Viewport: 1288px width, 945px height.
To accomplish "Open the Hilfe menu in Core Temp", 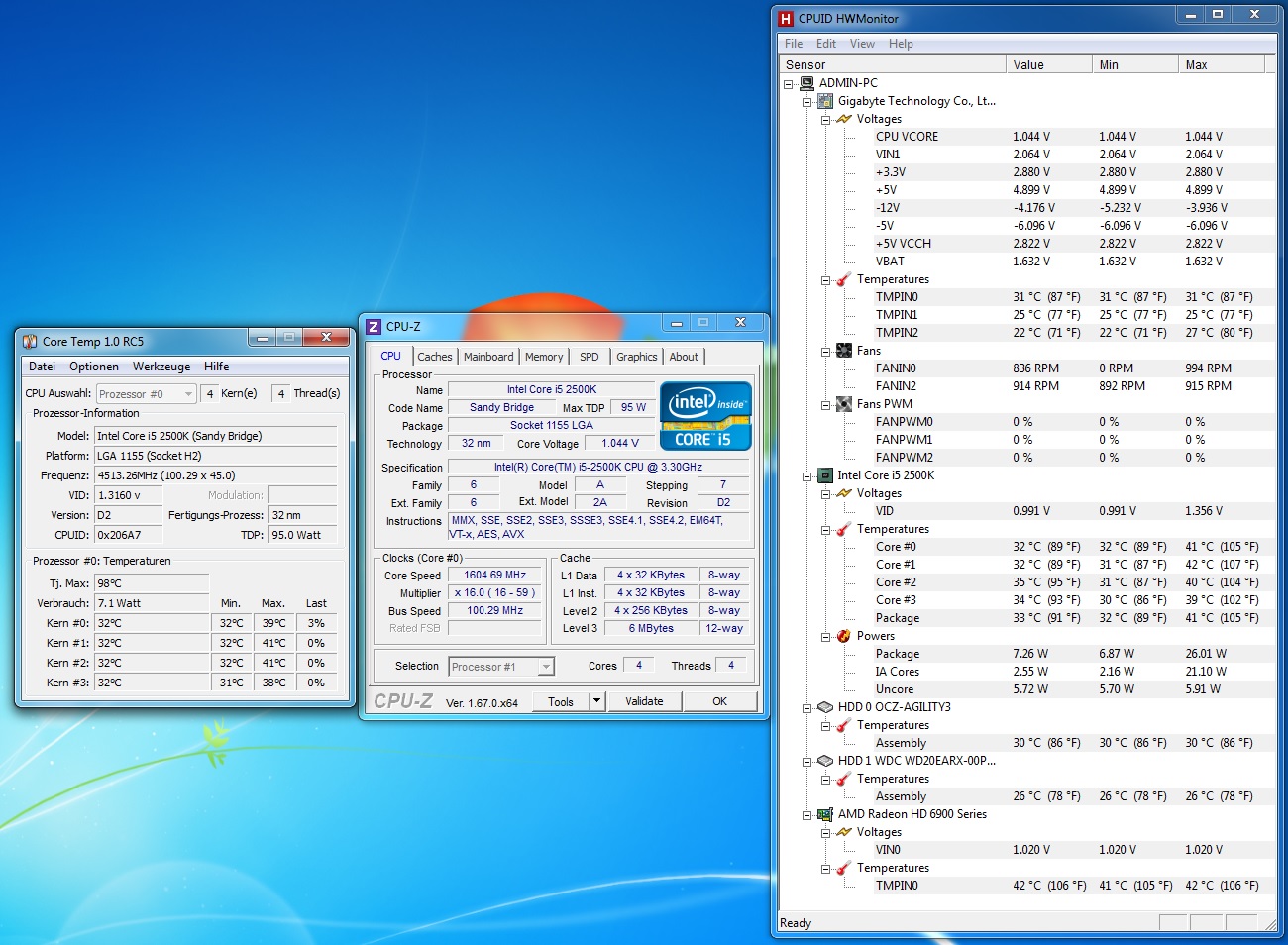I will 217,367.
